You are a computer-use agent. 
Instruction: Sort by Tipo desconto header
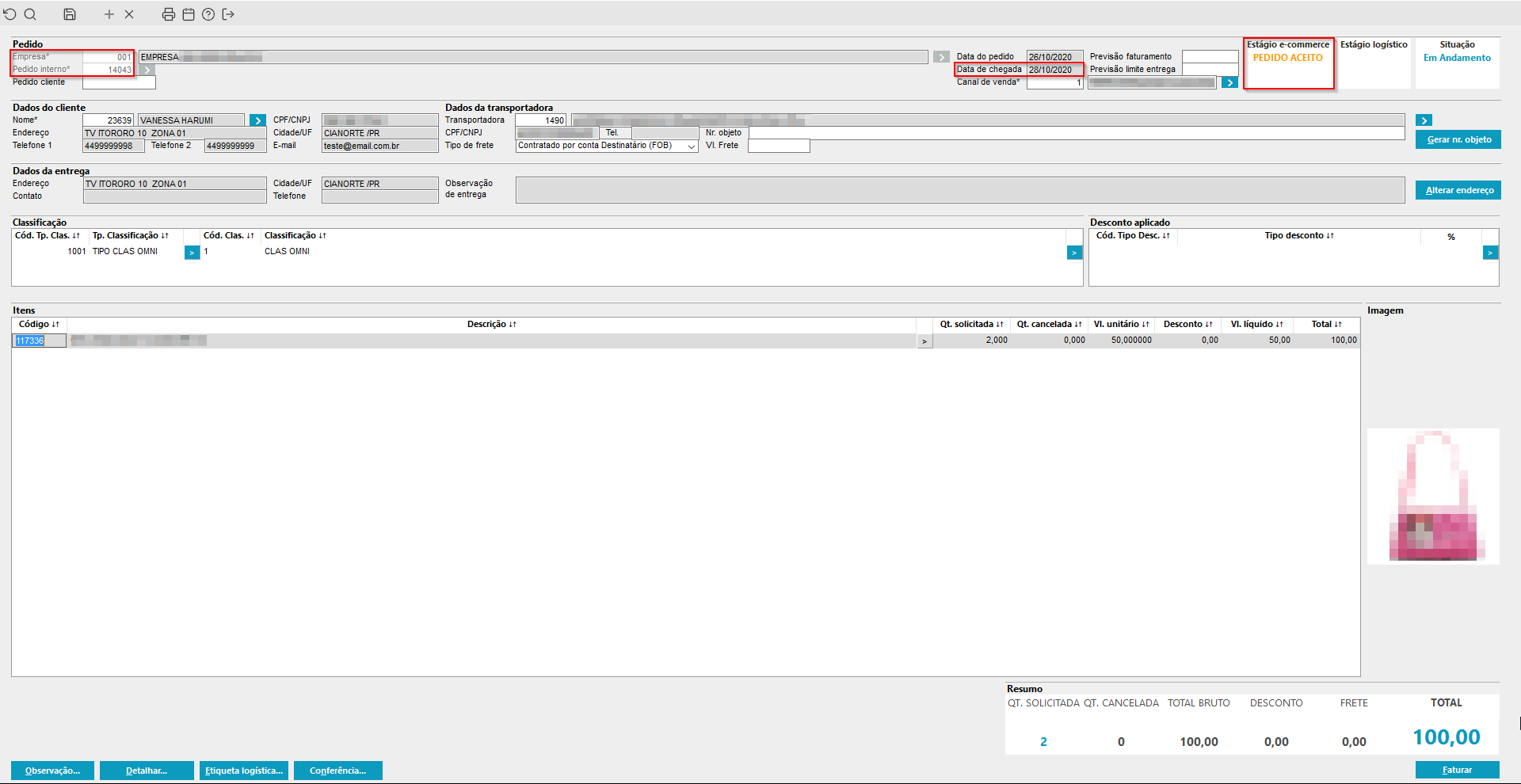[x=1299, y=235]
